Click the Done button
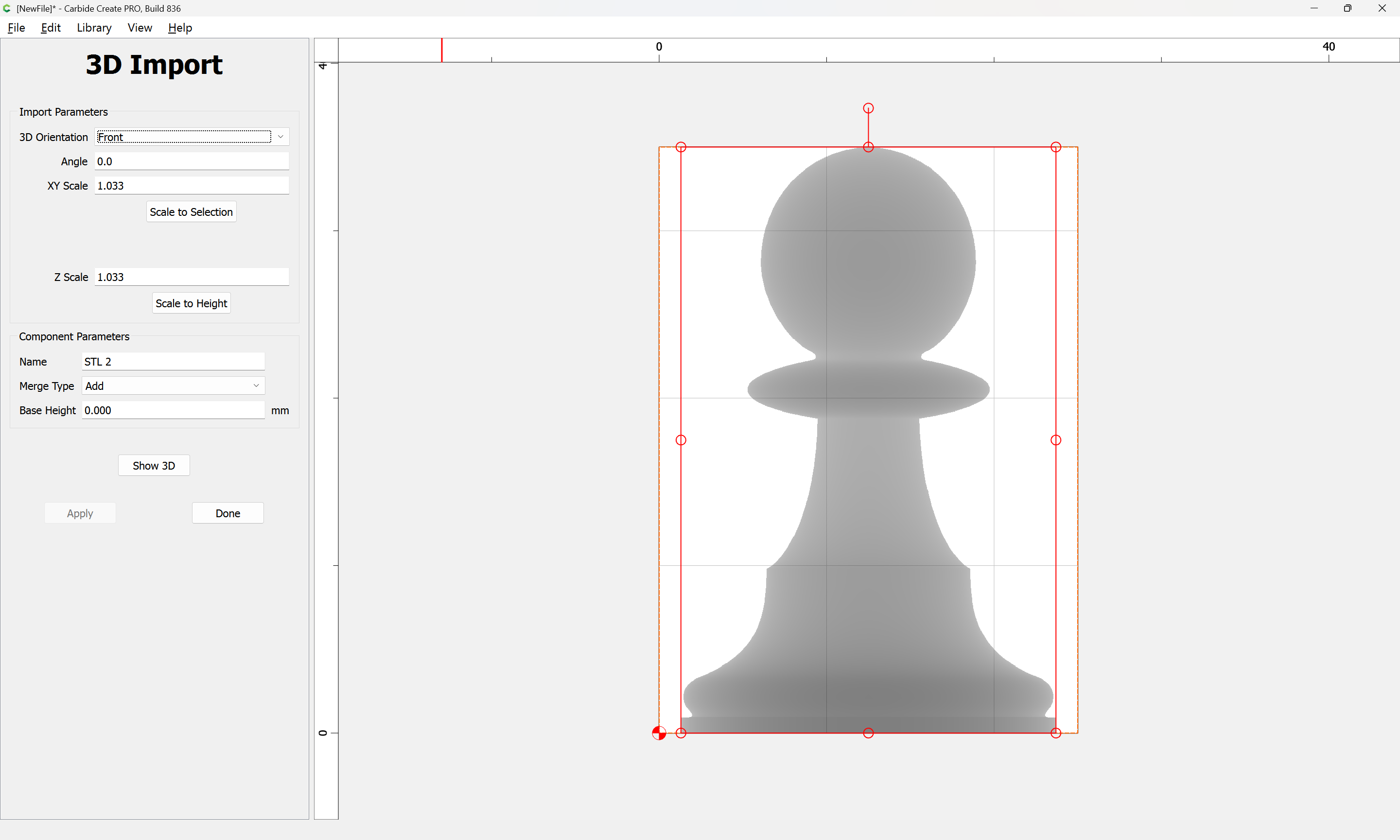The image size is (1400, 840). click(227, 513)
